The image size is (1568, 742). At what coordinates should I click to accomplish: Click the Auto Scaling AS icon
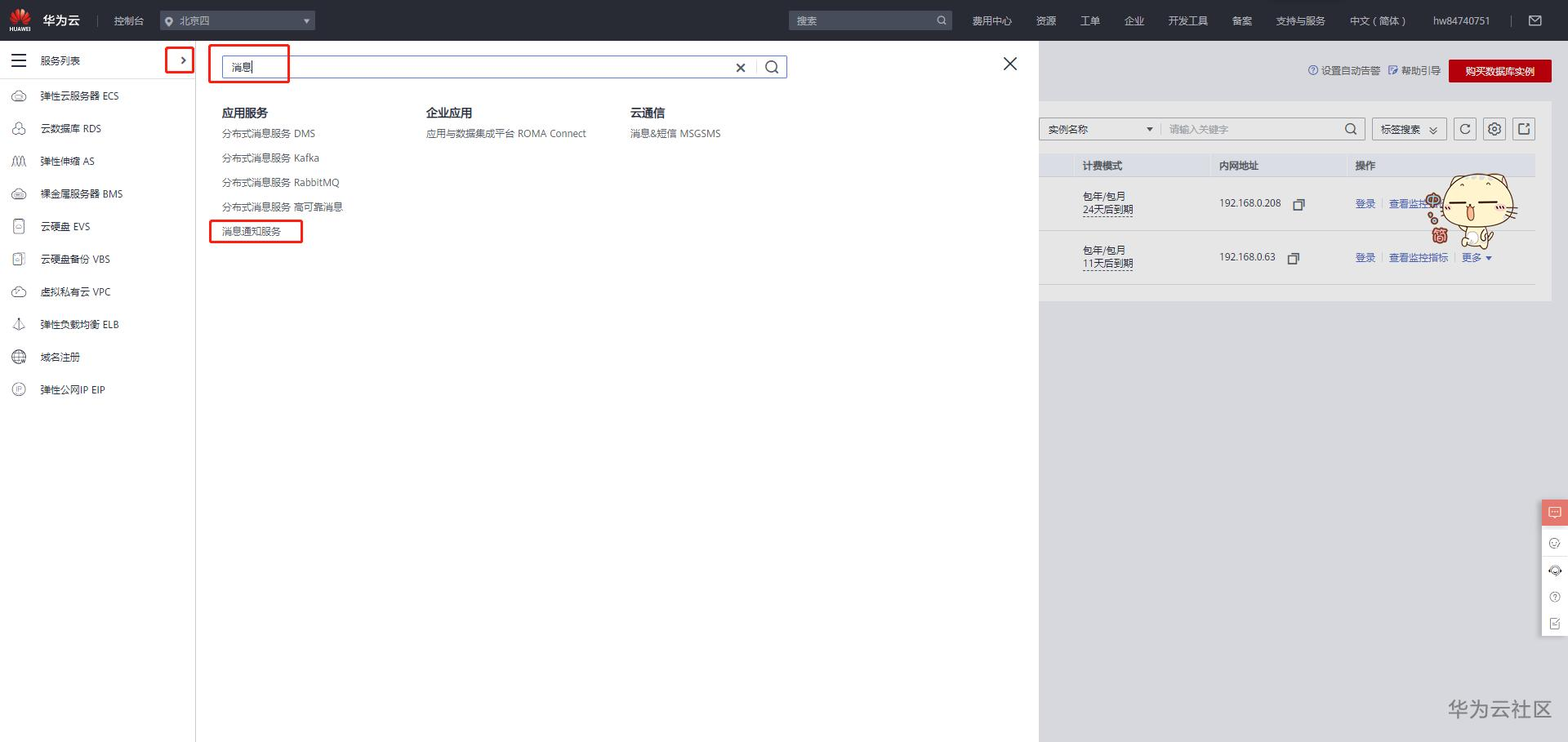tap(19, 162)
